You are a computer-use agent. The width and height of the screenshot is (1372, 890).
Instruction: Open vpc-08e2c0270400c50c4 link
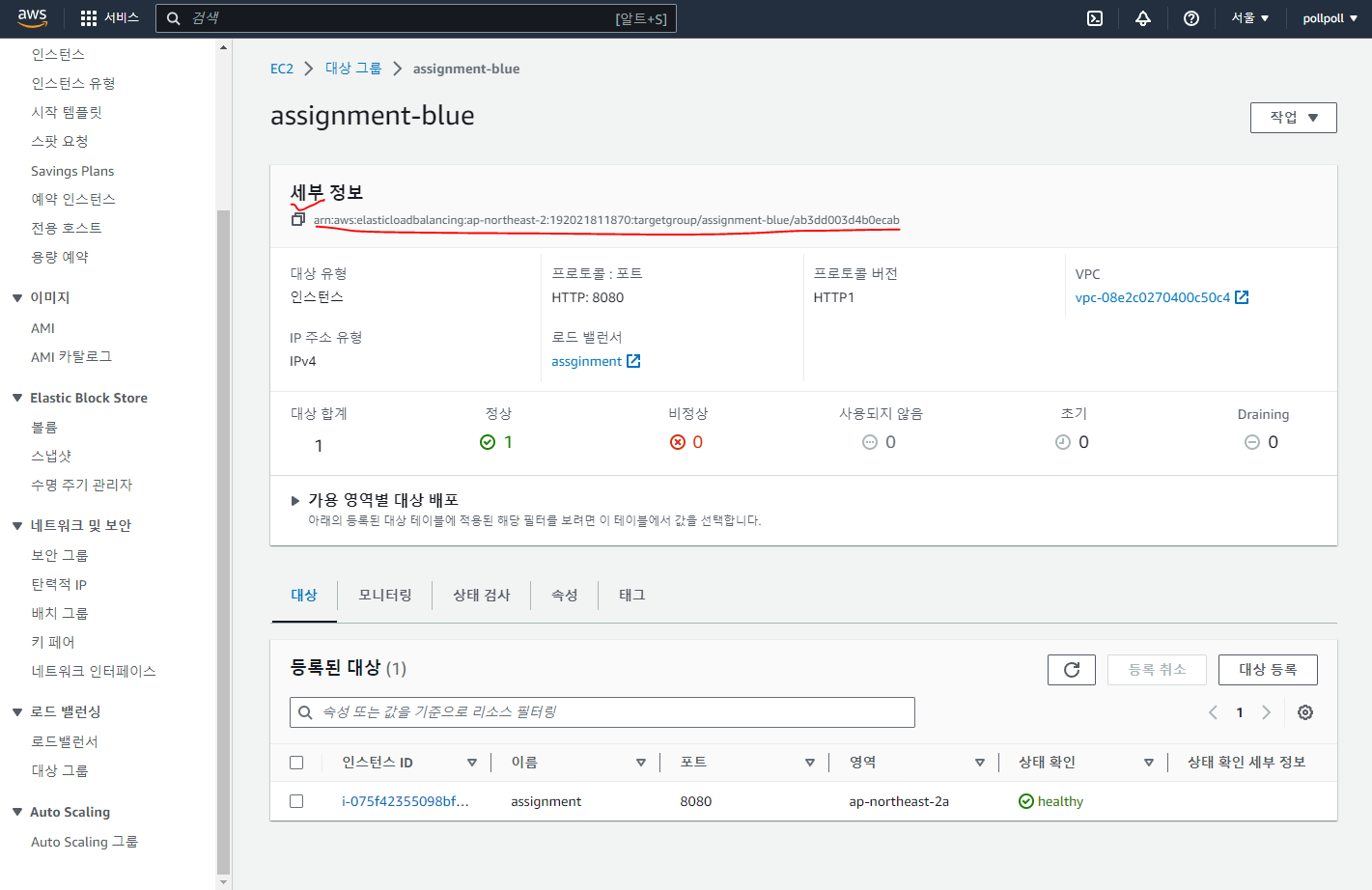coord(1153,297)
